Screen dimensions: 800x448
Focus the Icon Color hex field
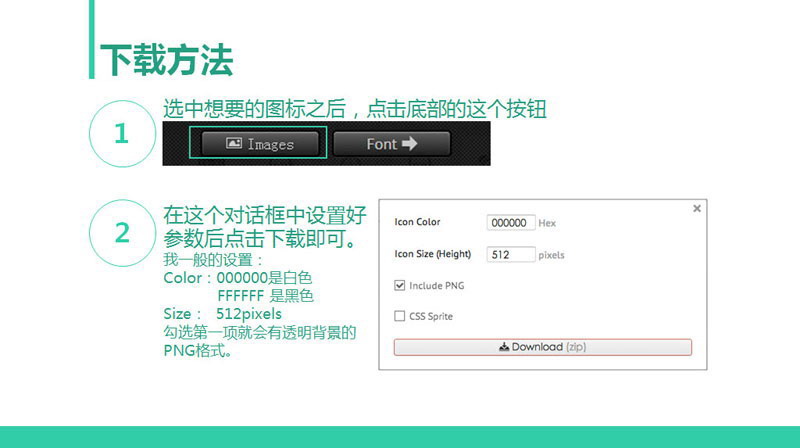(511, 223)
